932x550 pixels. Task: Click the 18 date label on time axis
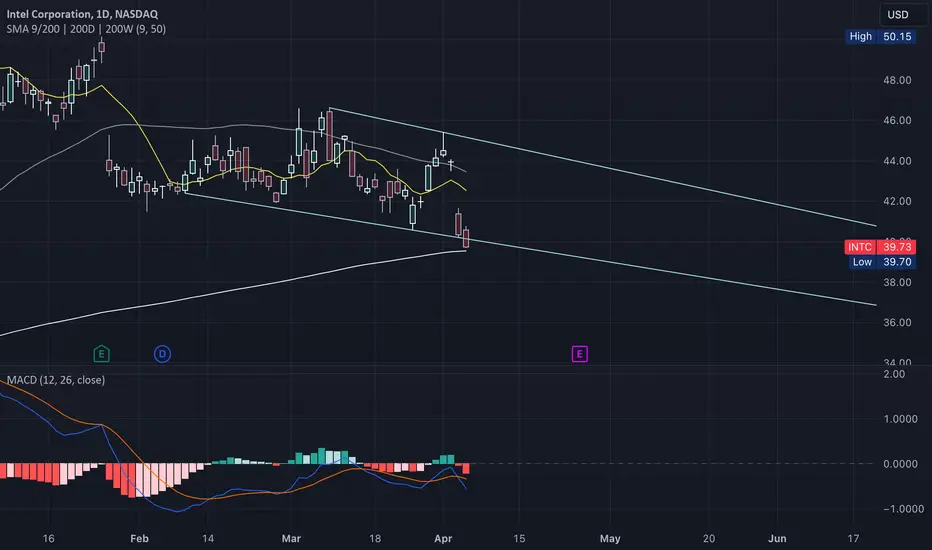pyautogui.click(x=374, y=538)
